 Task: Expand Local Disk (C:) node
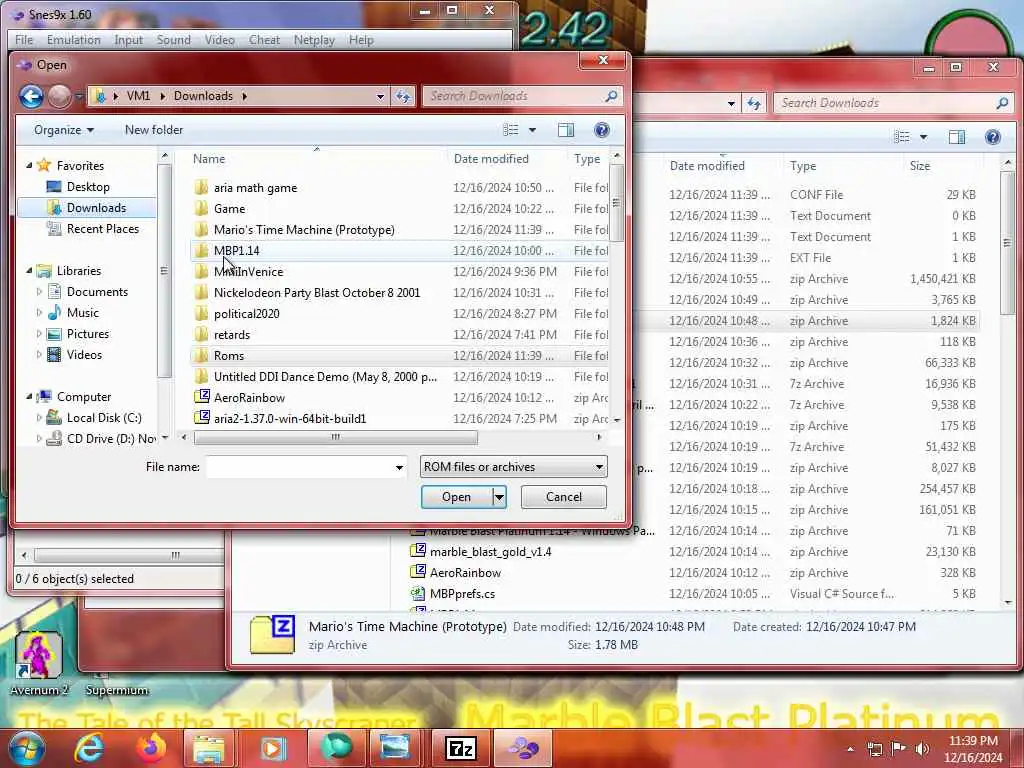pyautogui.click(x=39, y=418)
